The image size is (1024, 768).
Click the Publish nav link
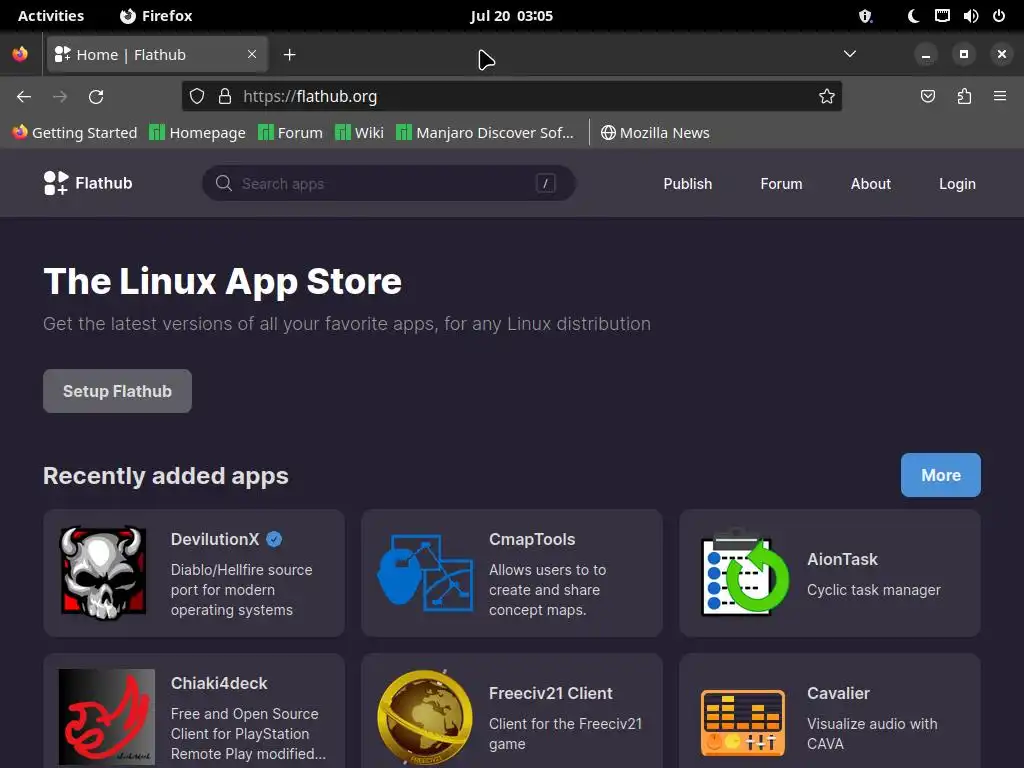coord(688,184)
